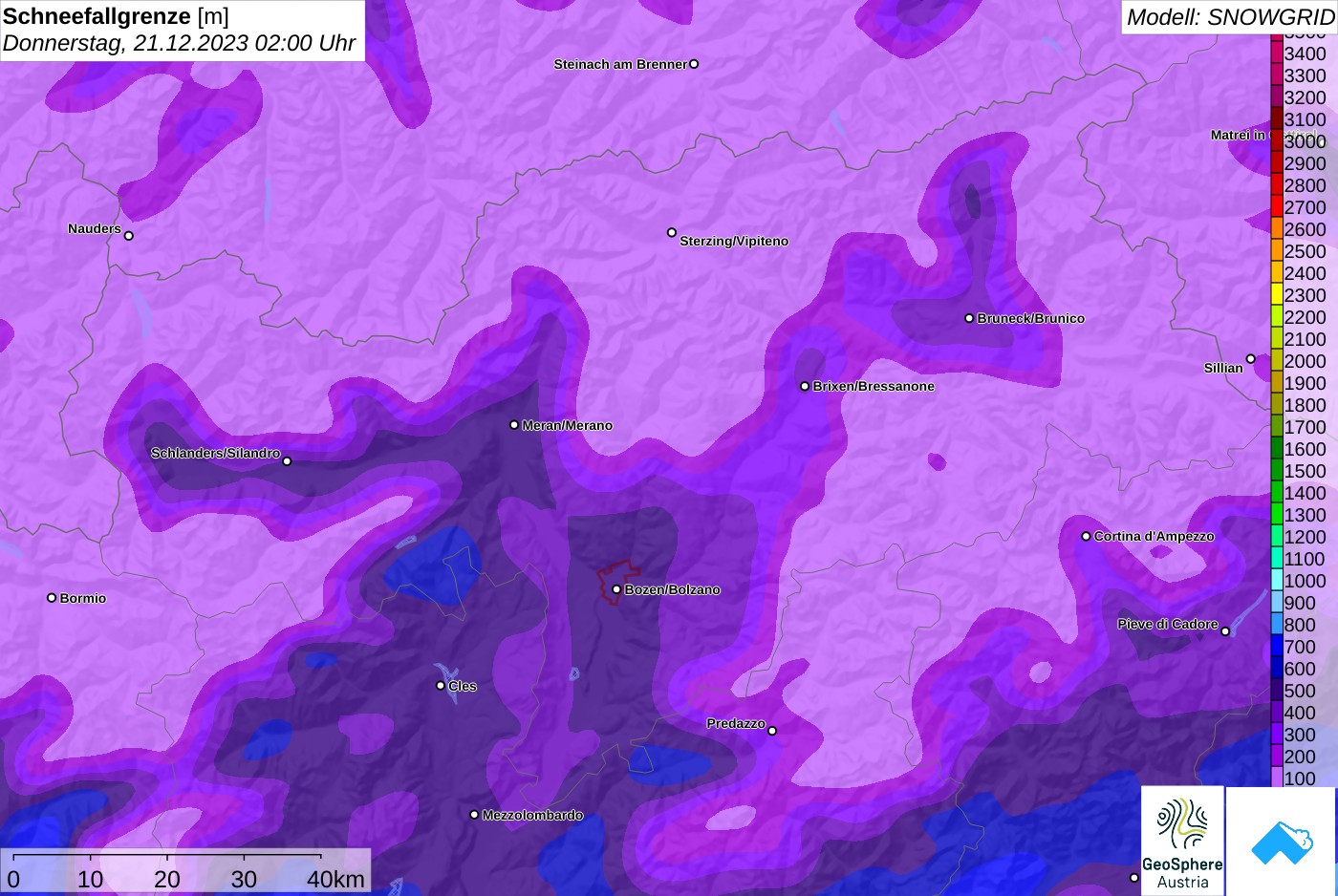Viewport: 1338px width, 896px height.
Task: Click the date 'Donnerstag, 21.12.2023 02:00 Uhr'
Action: 179,44
